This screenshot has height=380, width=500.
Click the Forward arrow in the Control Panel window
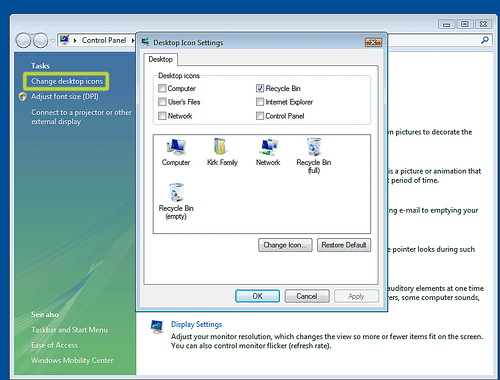tap(41, 41)
